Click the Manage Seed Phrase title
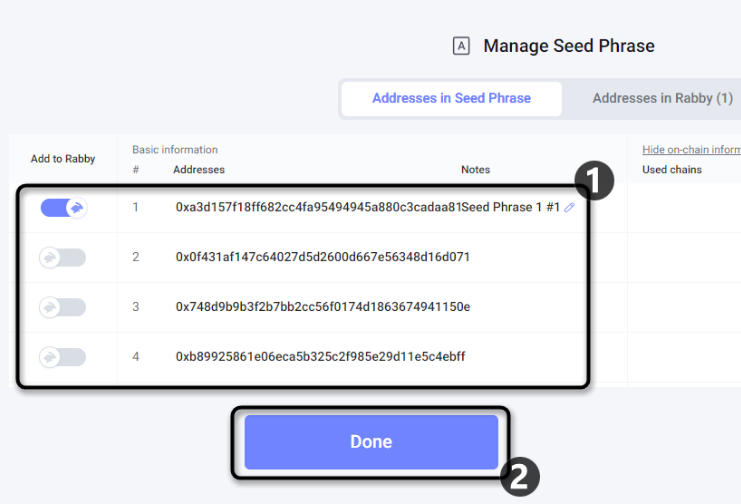Image resolution: width=741 pixels, height=504 pixels. pyautogui.click(x=569, y=46)
